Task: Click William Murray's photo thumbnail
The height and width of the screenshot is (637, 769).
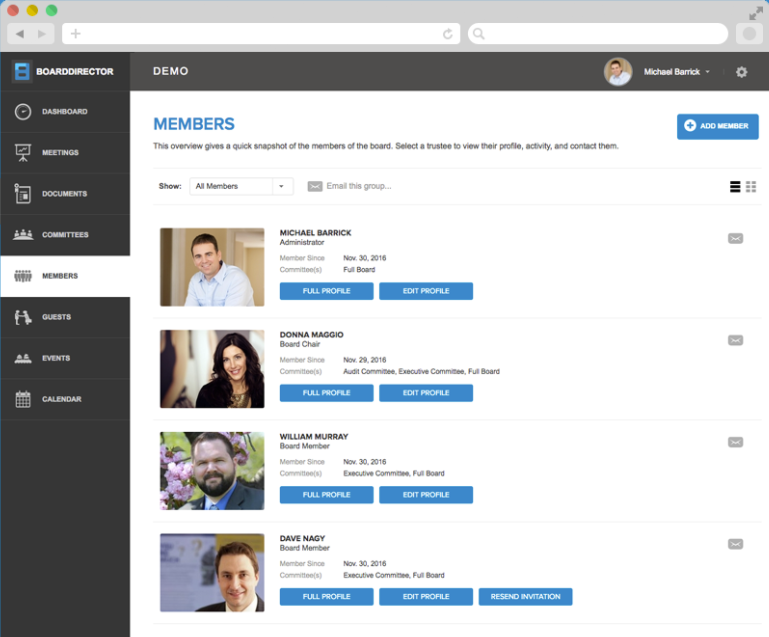Action: pos(212,471)
